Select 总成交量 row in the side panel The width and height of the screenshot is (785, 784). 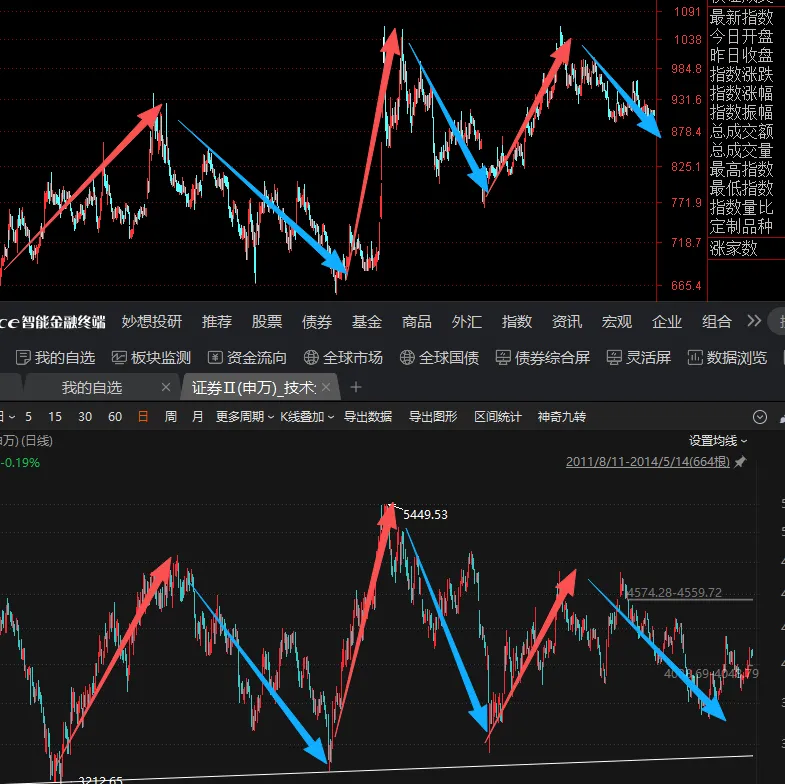[x=741, y=151]
